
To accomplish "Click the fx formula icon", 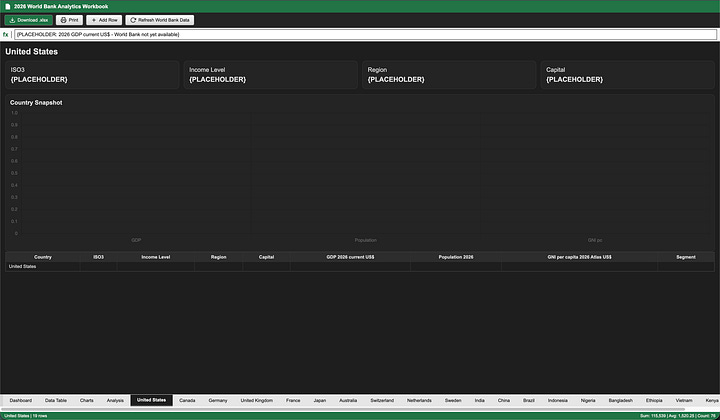I will click(x=6, y=34).
